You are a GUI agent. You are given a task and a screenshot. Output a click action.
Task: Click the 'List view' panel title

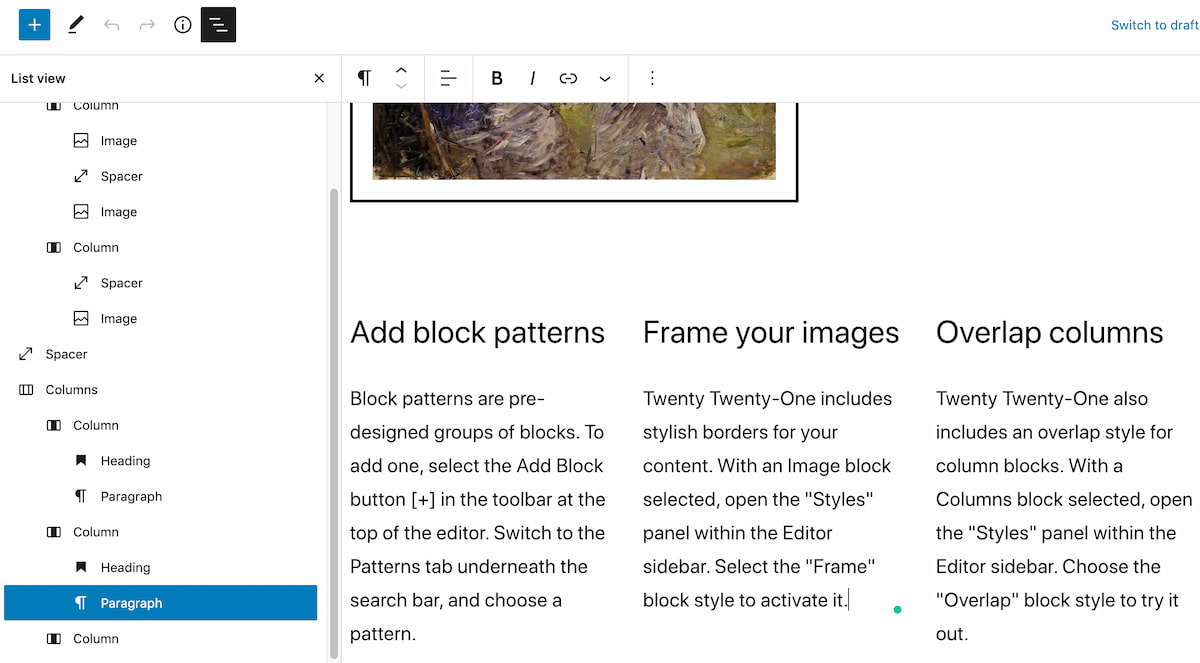coord(38,78)
